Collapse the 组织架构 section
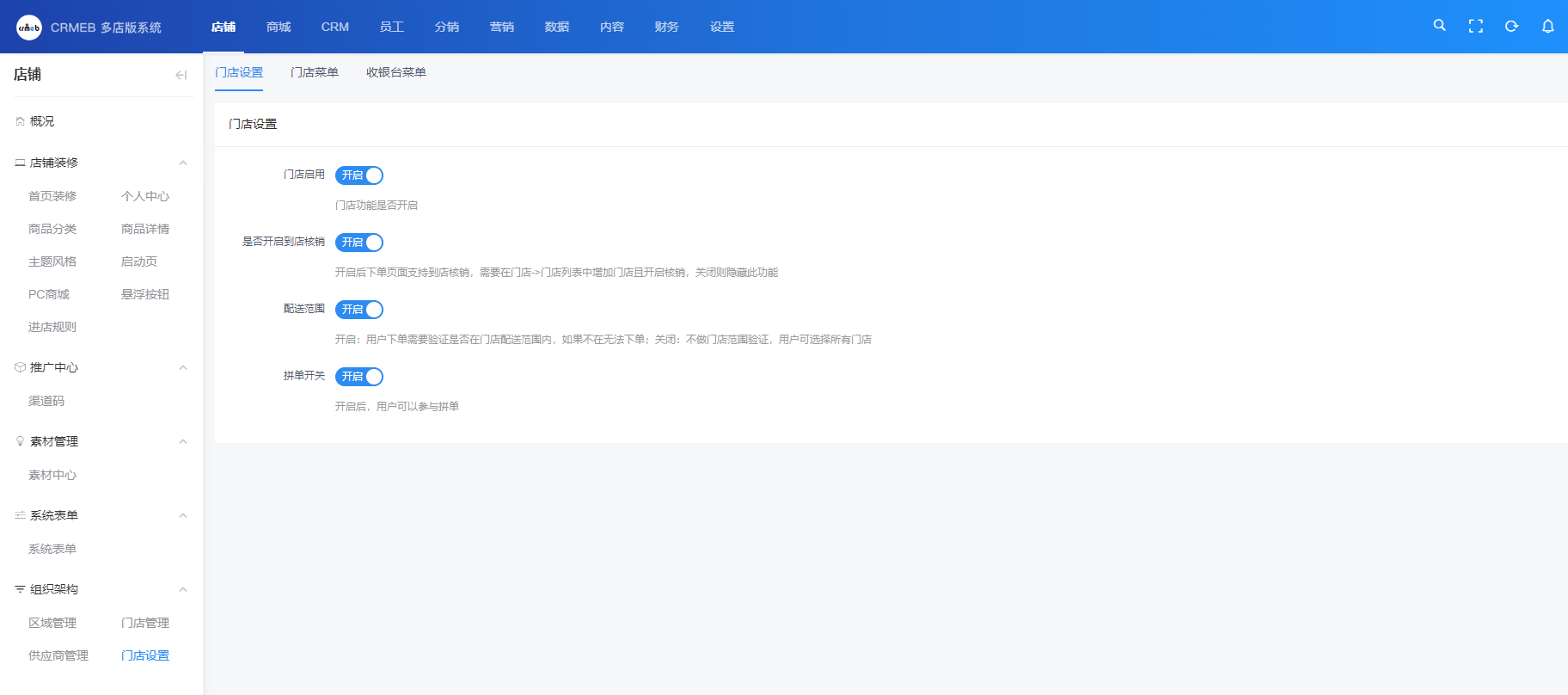 182,589
